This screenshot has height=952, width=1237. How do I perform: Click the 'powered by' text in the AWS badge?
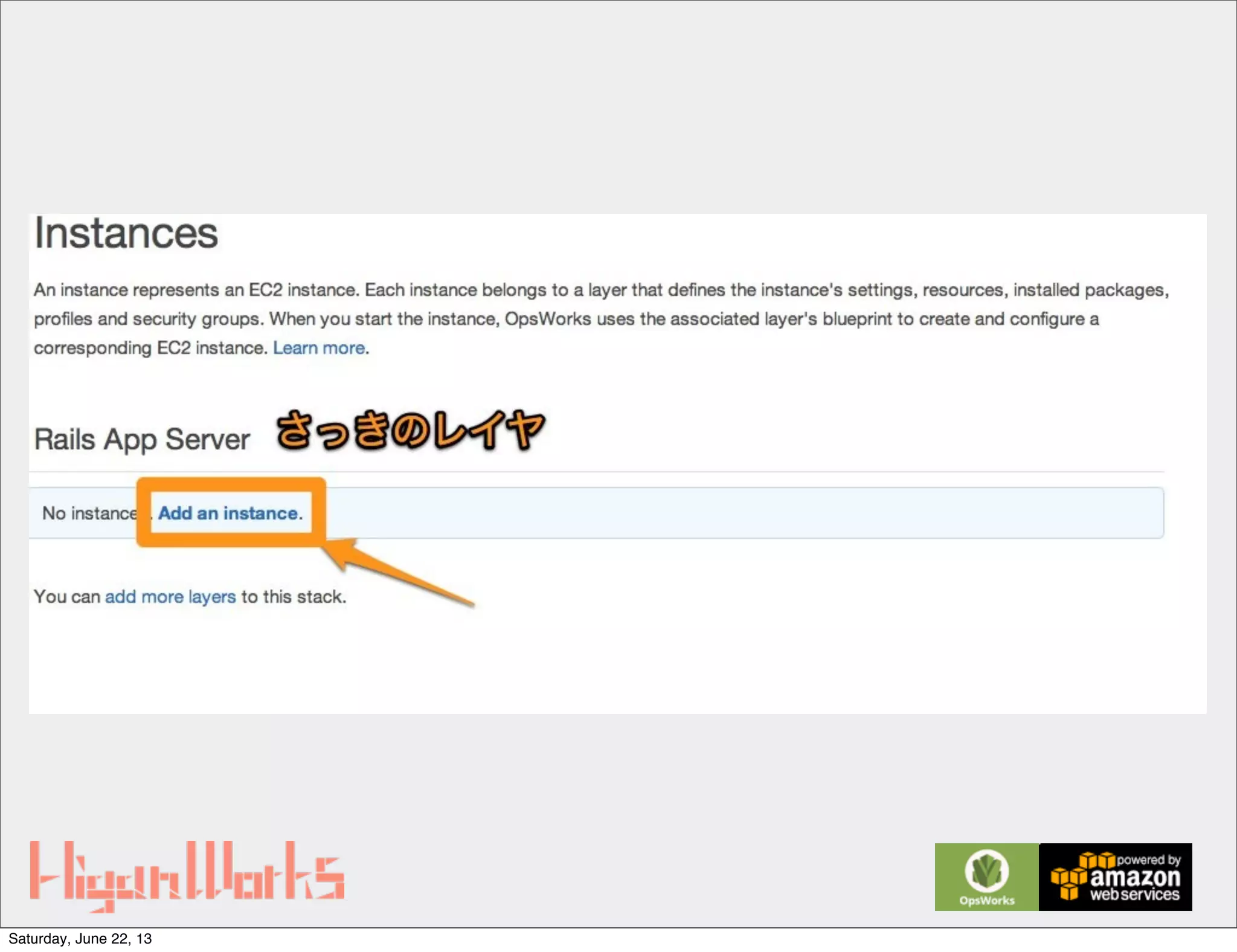click(1148, 859)
